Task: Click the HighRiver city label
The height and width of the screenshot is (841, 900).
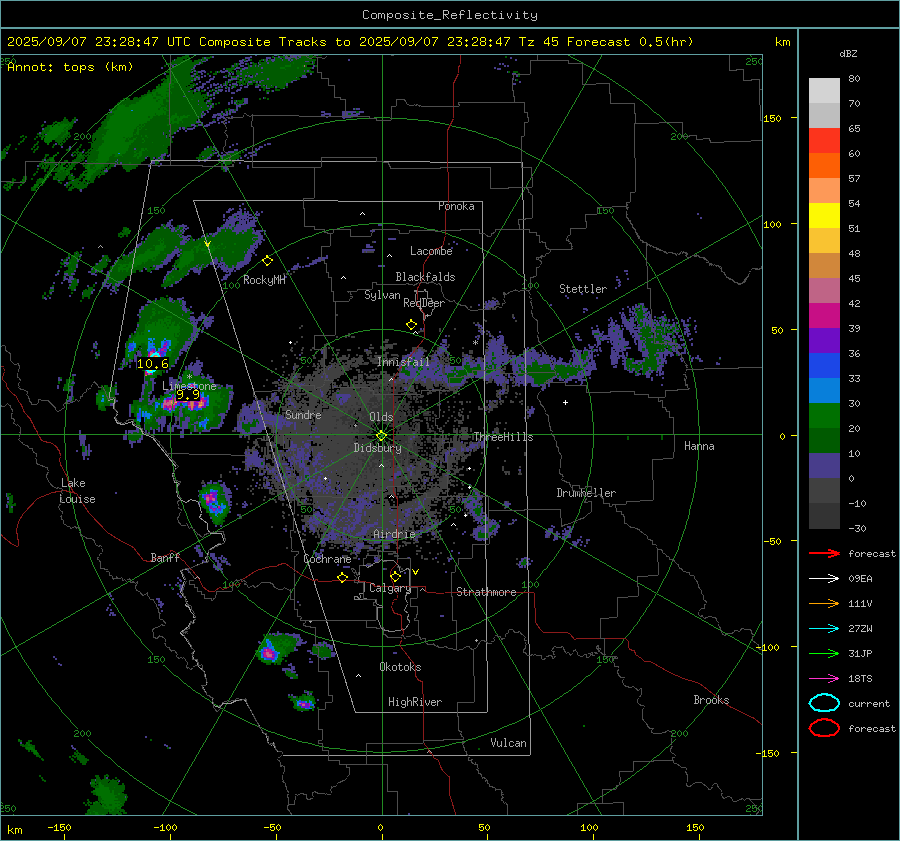Action: pyautogui.click(x=415, y=702)
